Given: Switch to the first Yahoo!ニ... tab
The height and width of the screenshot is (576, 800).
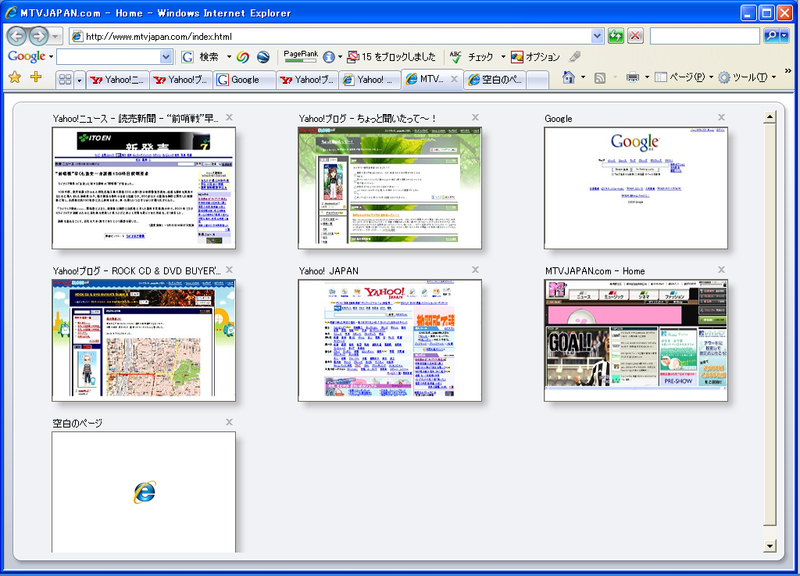Looking at the screenshot, I should click(x=117, y=80).
